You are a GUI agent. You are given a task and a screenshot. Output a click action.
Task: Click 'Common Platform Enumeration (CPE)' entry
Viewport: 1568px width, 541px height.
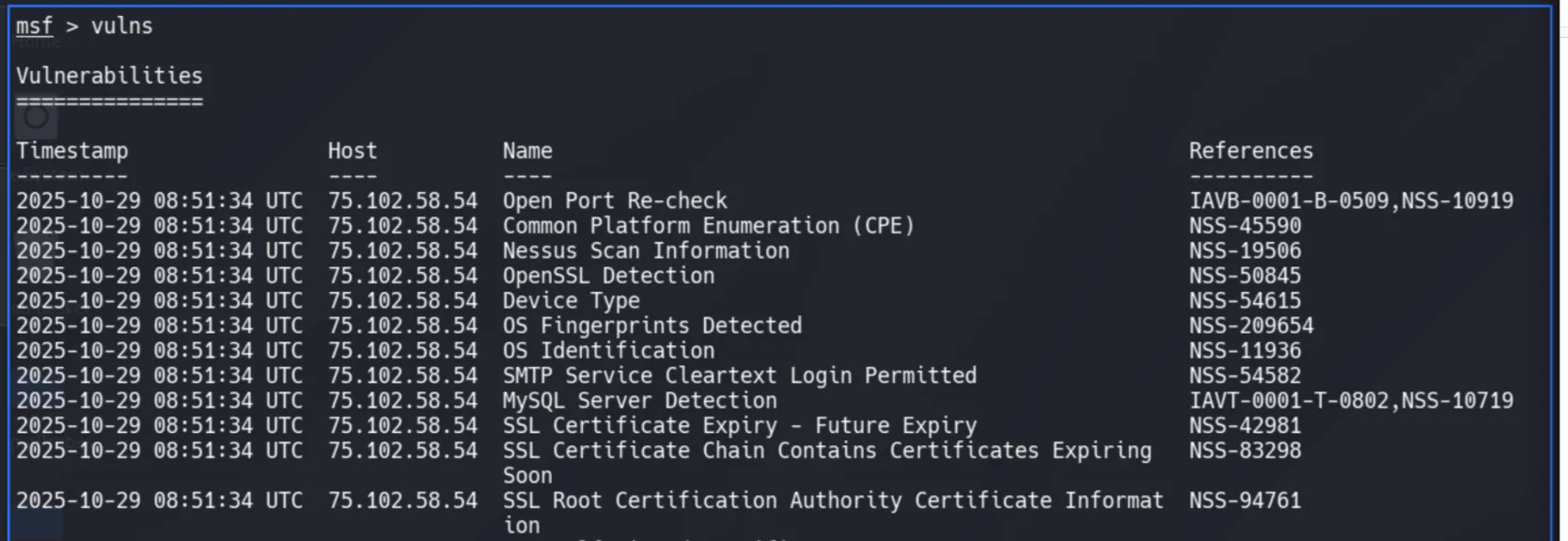click(708, 226)
